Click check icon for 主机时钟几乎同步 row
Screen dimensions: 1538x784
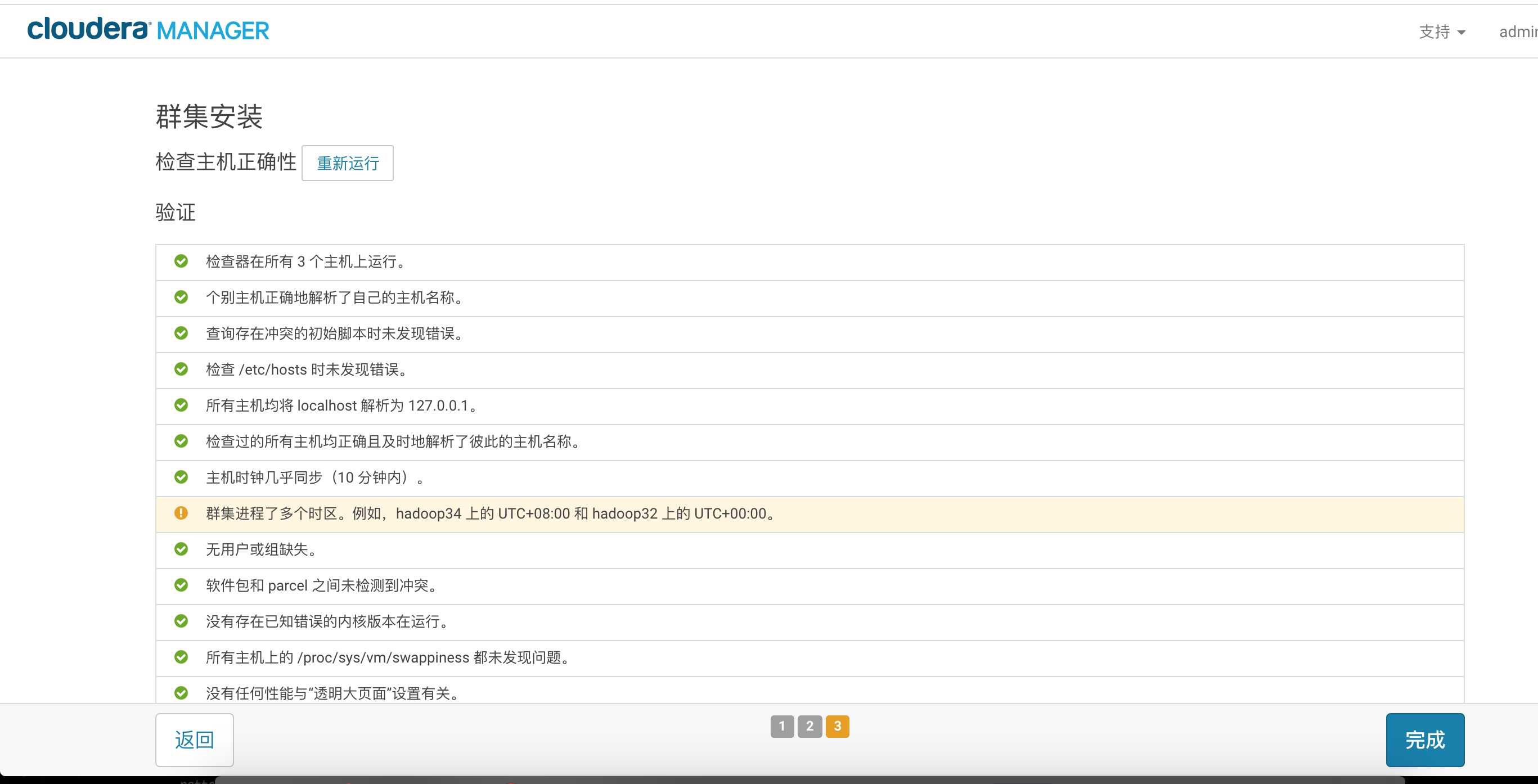coord(181,476)
